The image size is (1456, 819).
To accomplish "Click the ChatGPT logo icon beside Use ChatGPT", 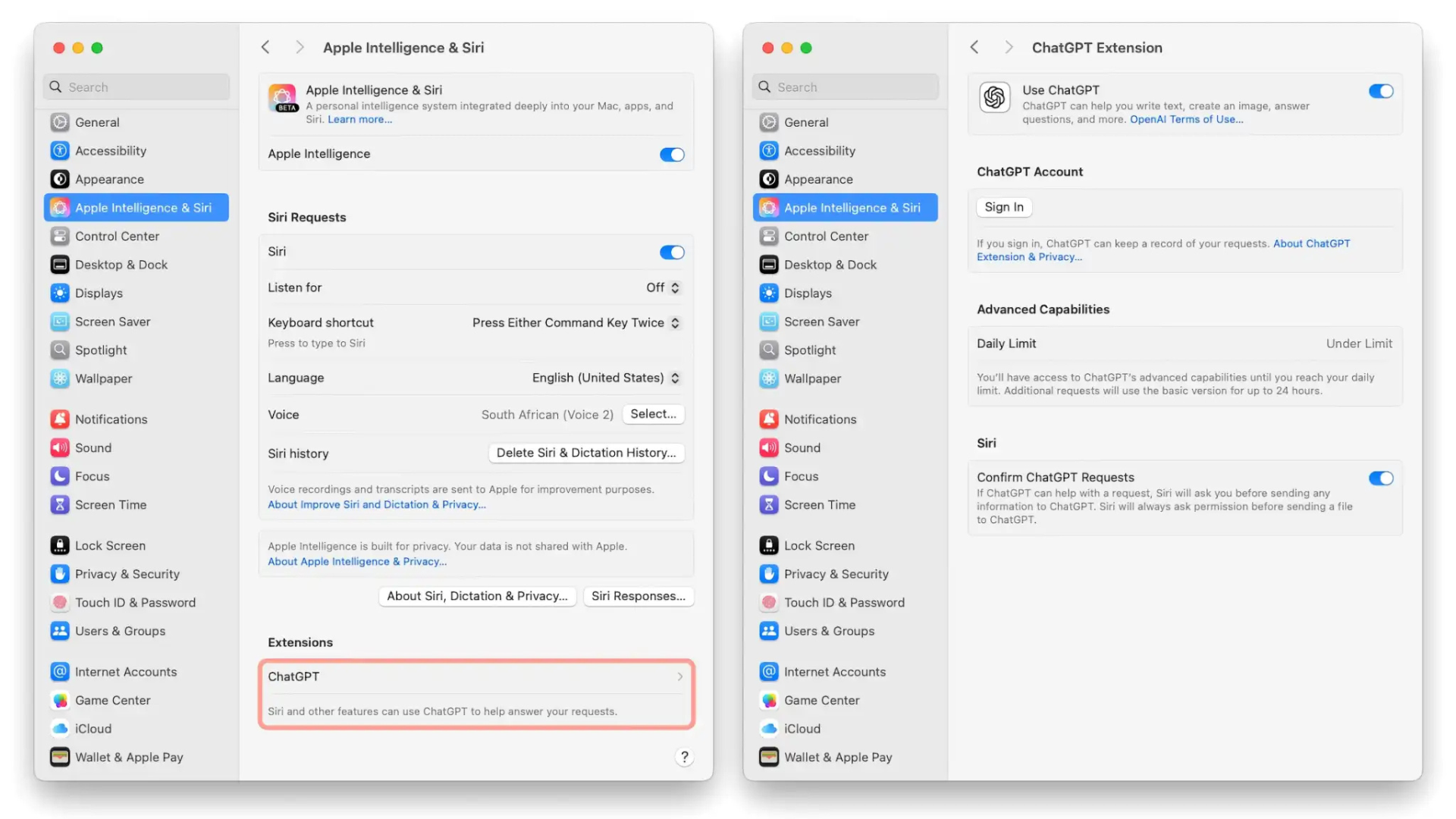I will click(994, 97).
